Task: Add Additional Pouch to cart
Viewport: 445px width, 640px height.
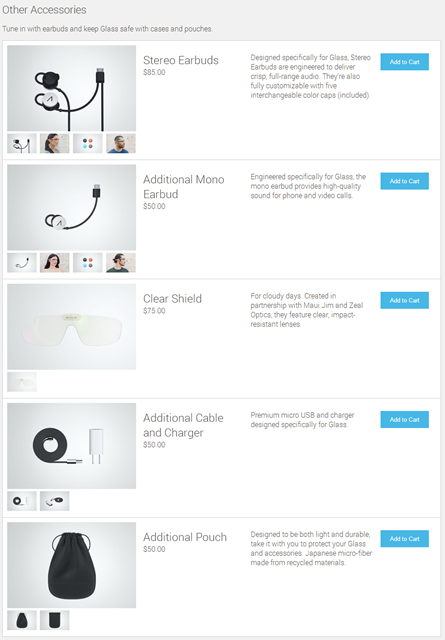Action: (x=404, y=538)
